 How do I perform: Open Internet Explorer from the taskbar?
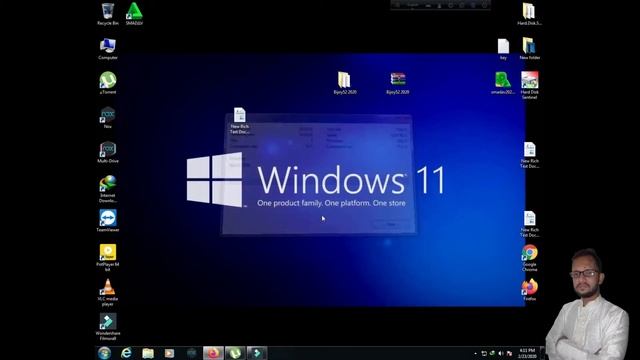tap(126, 353)
